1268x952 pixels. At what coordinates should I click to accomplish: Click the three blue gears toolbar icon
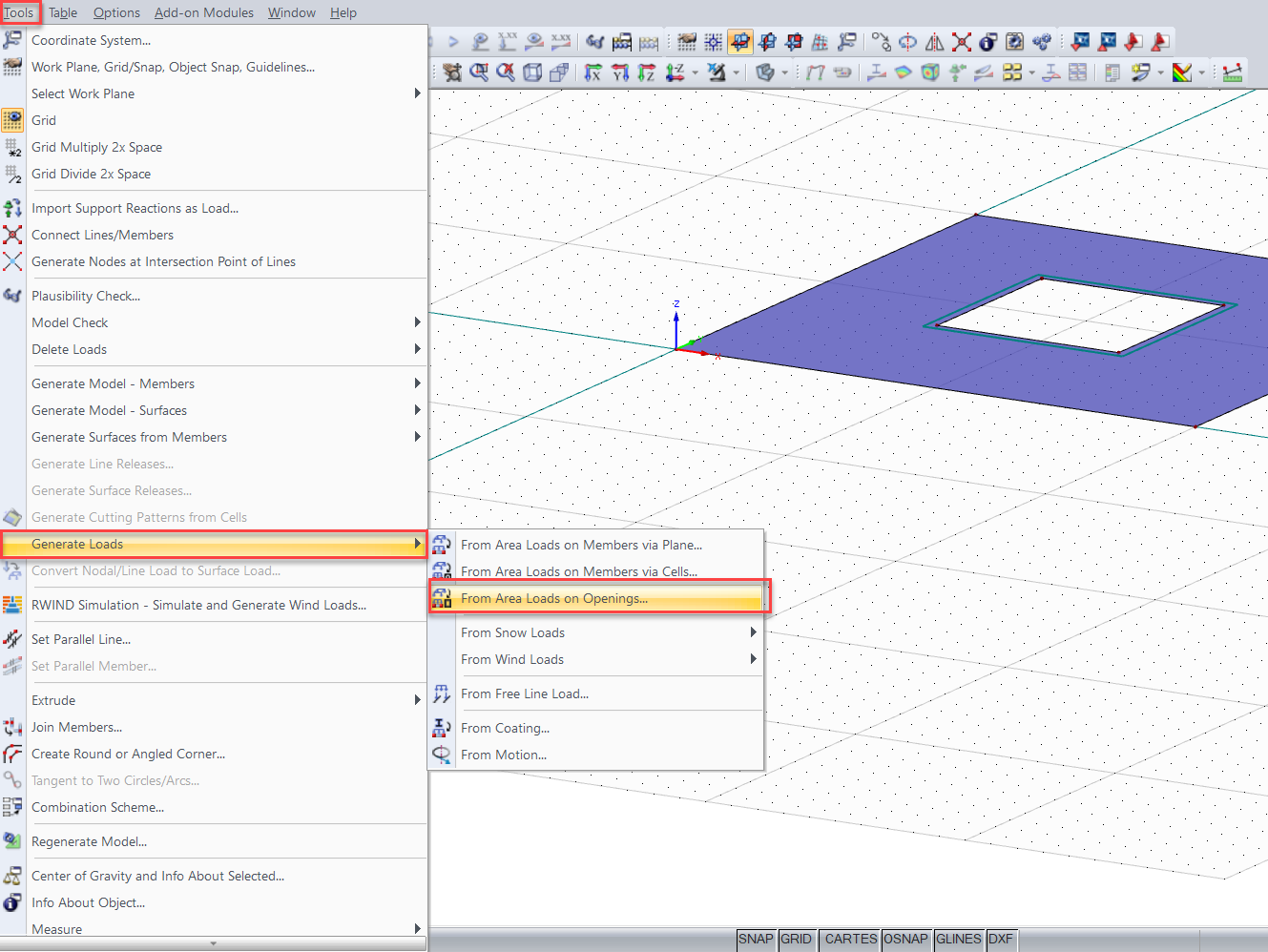click(x=1042, y=42)
